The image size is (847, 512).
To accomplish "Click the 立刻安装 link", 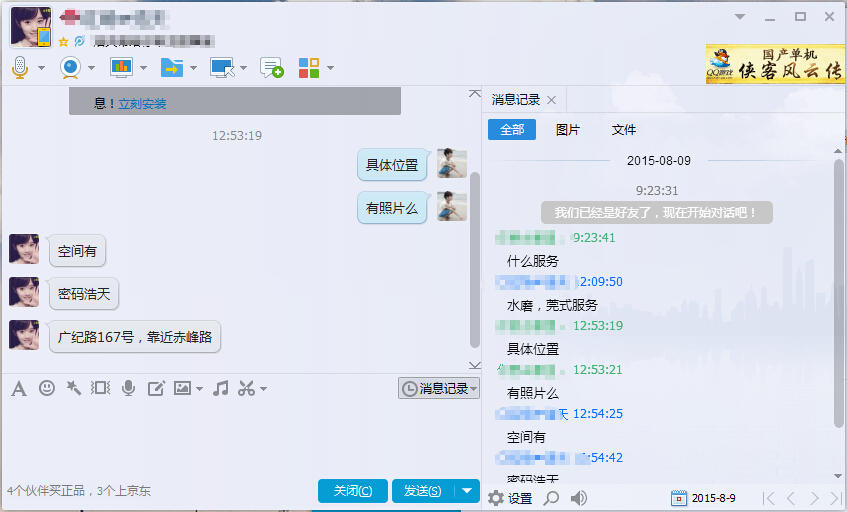I will point(142,103).
